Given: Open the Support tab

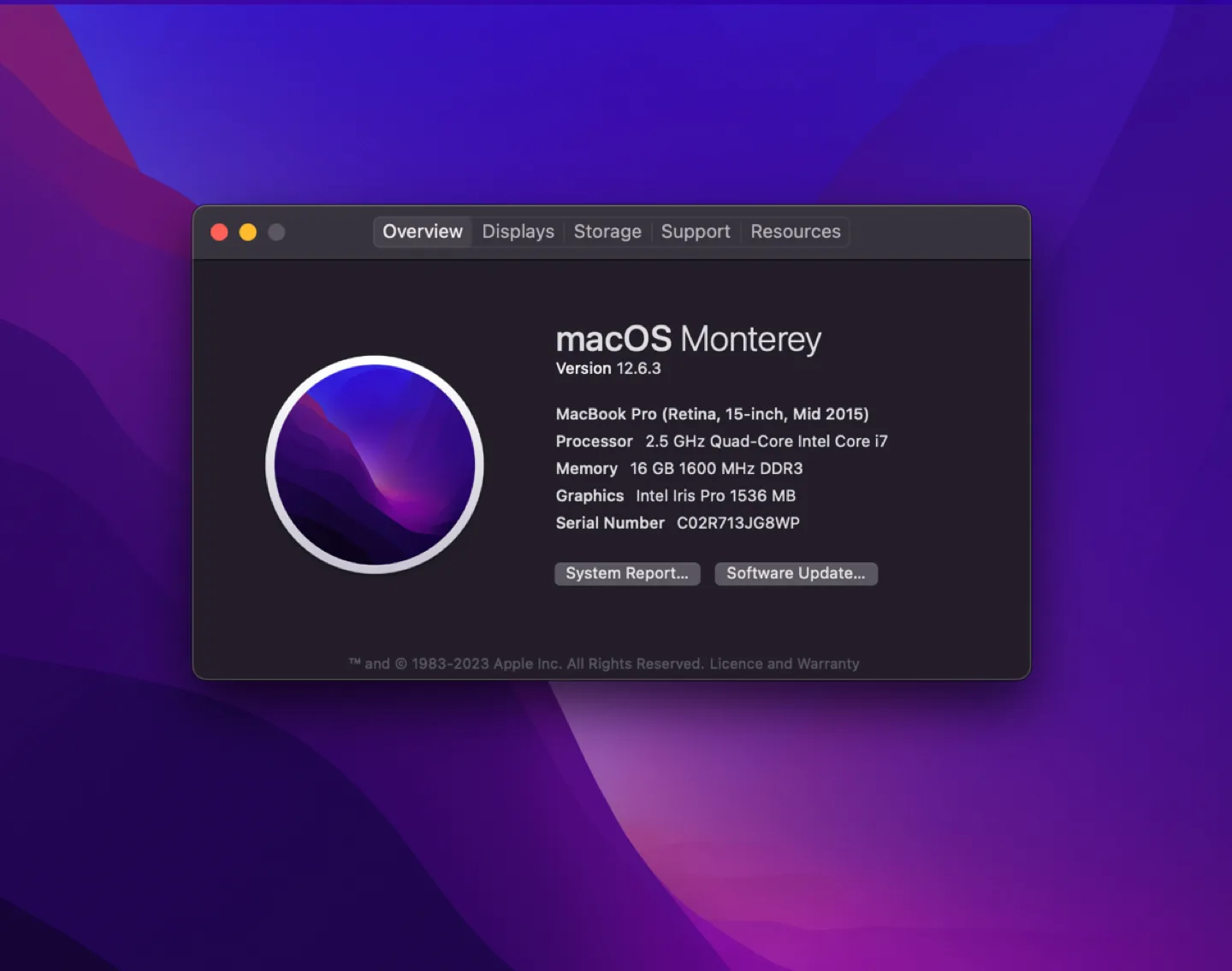Looking at the screenshot, I should 696,231.
